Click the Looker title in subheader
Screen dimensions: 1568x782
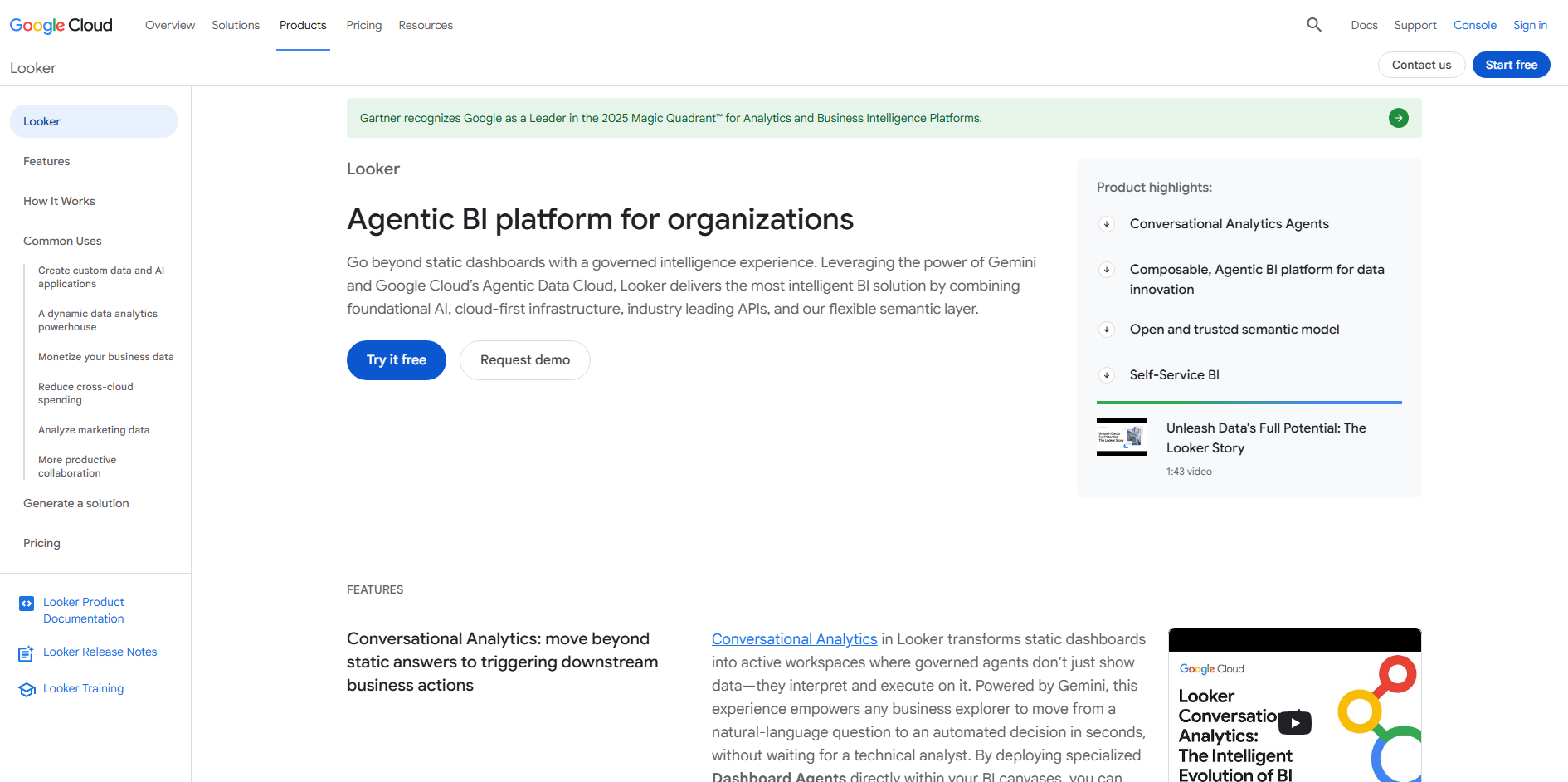tap(33, 68)
